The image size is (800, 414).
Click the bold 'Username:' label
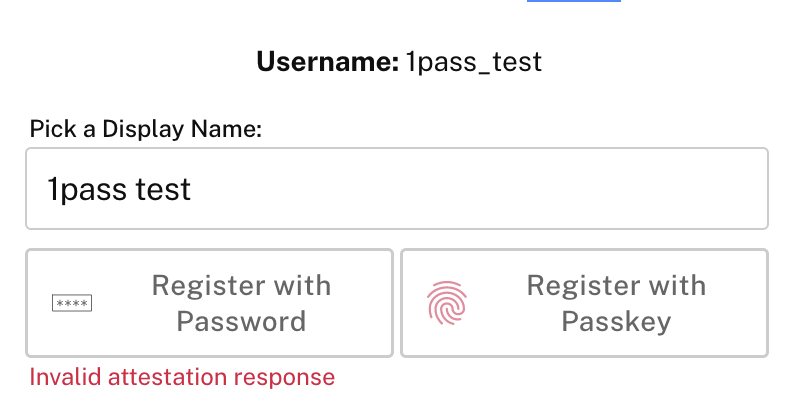tap(328, 62)
